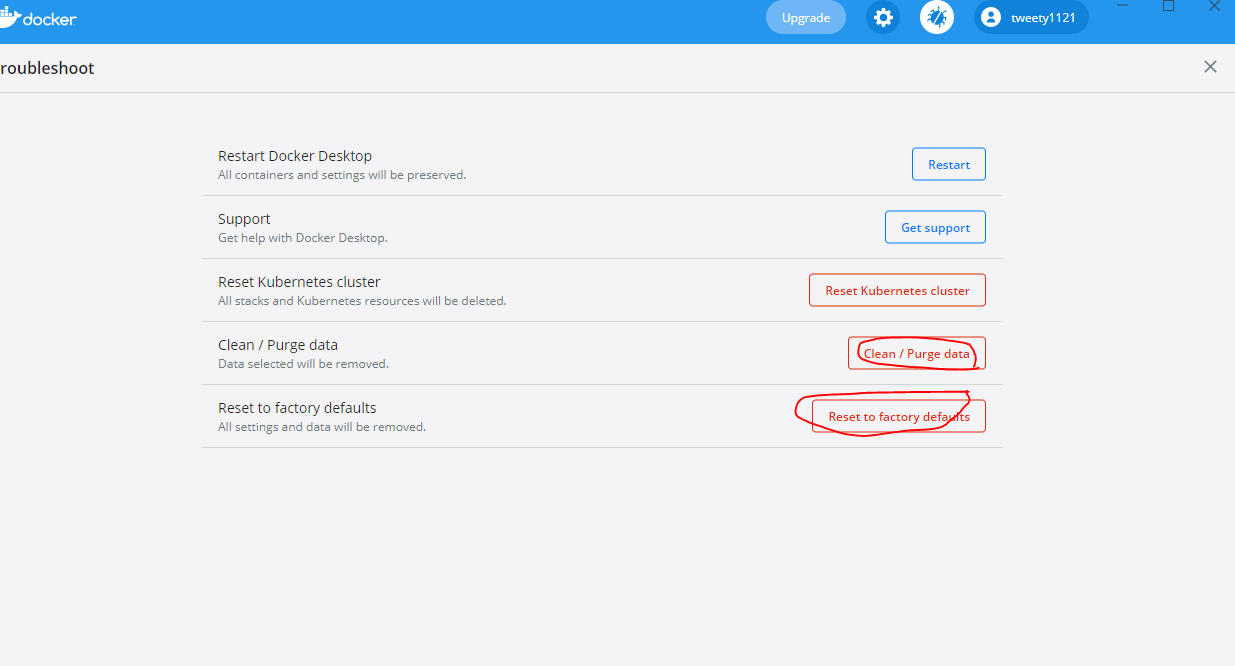Image resolution: width=1235 pixels, height=666 pixels.
Task: Select the Restart Docker Desktop label
Action: point(295,156)
